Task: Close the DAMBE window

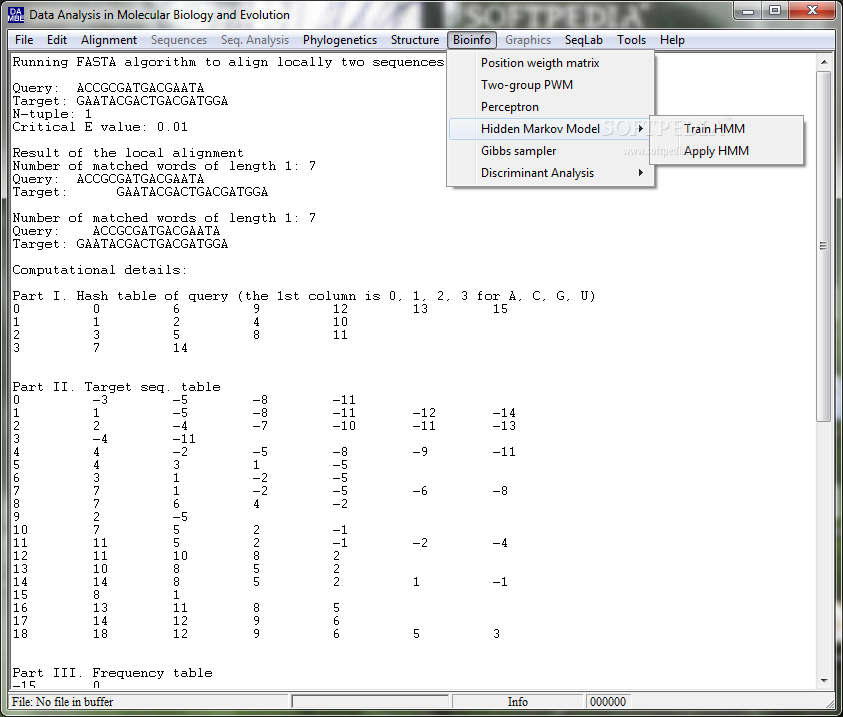Action: click(x=812, y=10)
